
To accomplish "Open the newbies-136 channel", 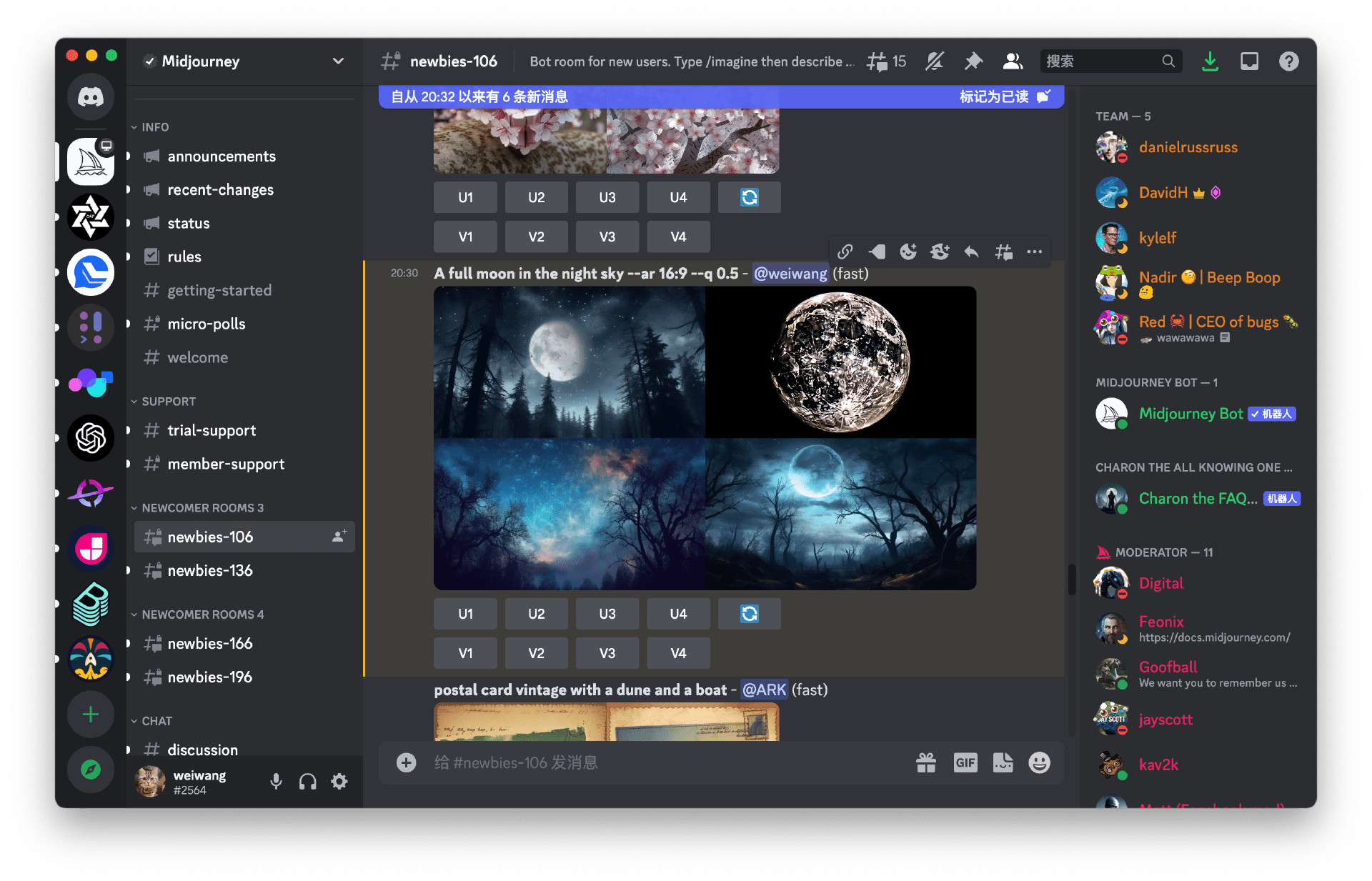I will 210,570.
